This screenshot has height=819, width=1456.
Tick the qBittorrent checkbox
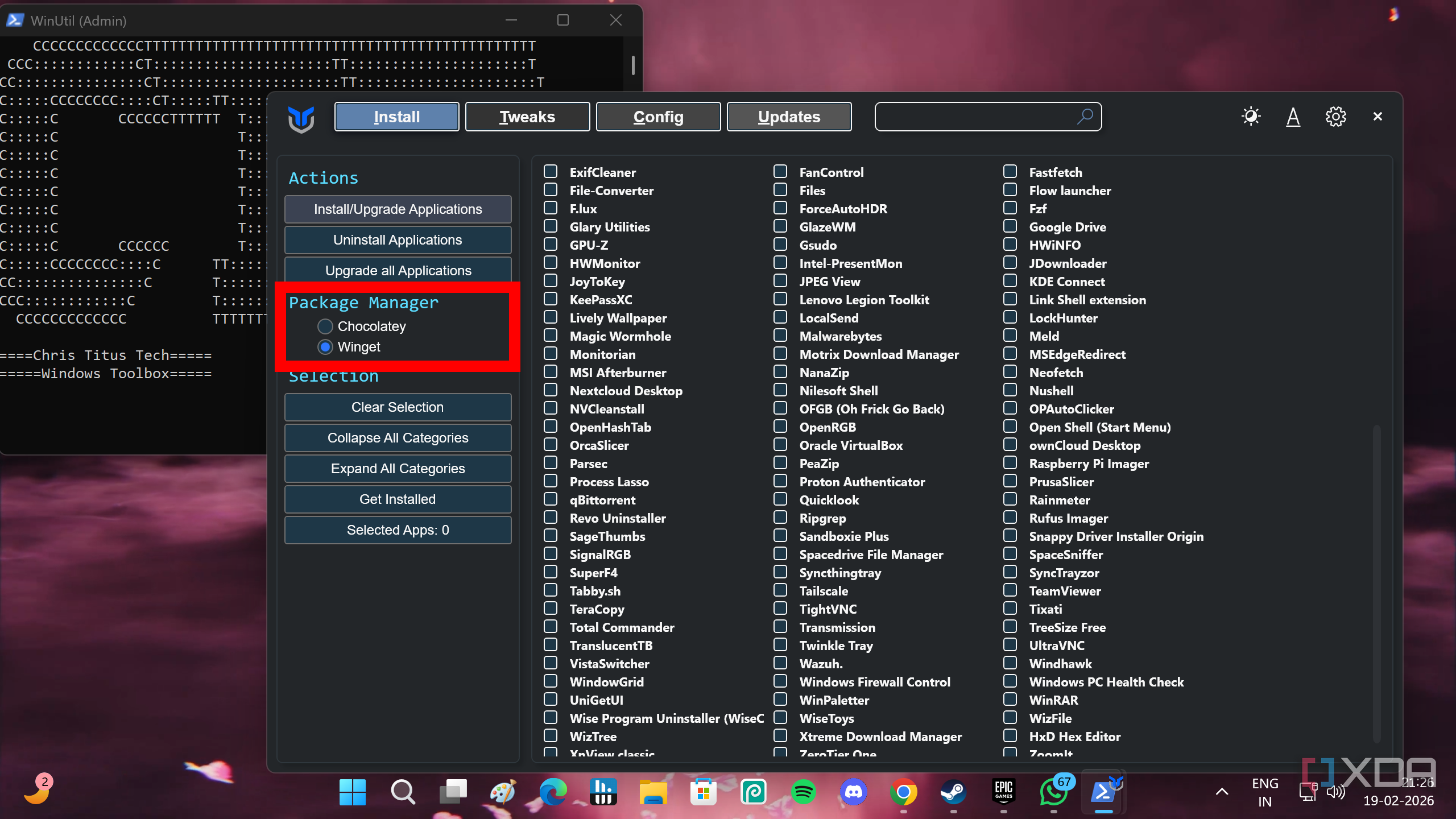tap(551, 499)
